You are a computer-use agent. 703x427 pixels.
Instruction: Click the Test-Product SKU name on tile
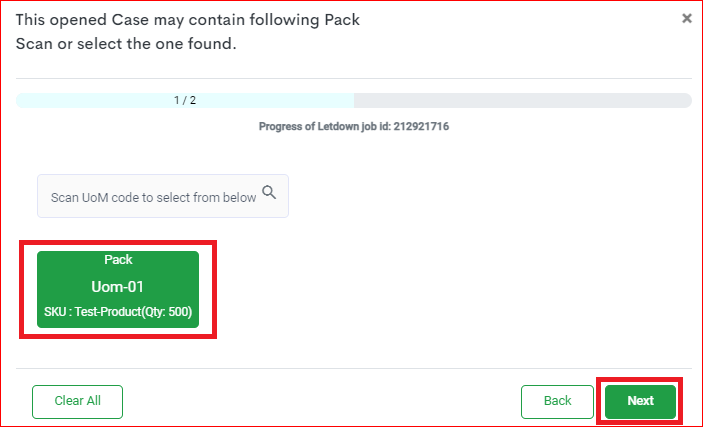point(108,312)
